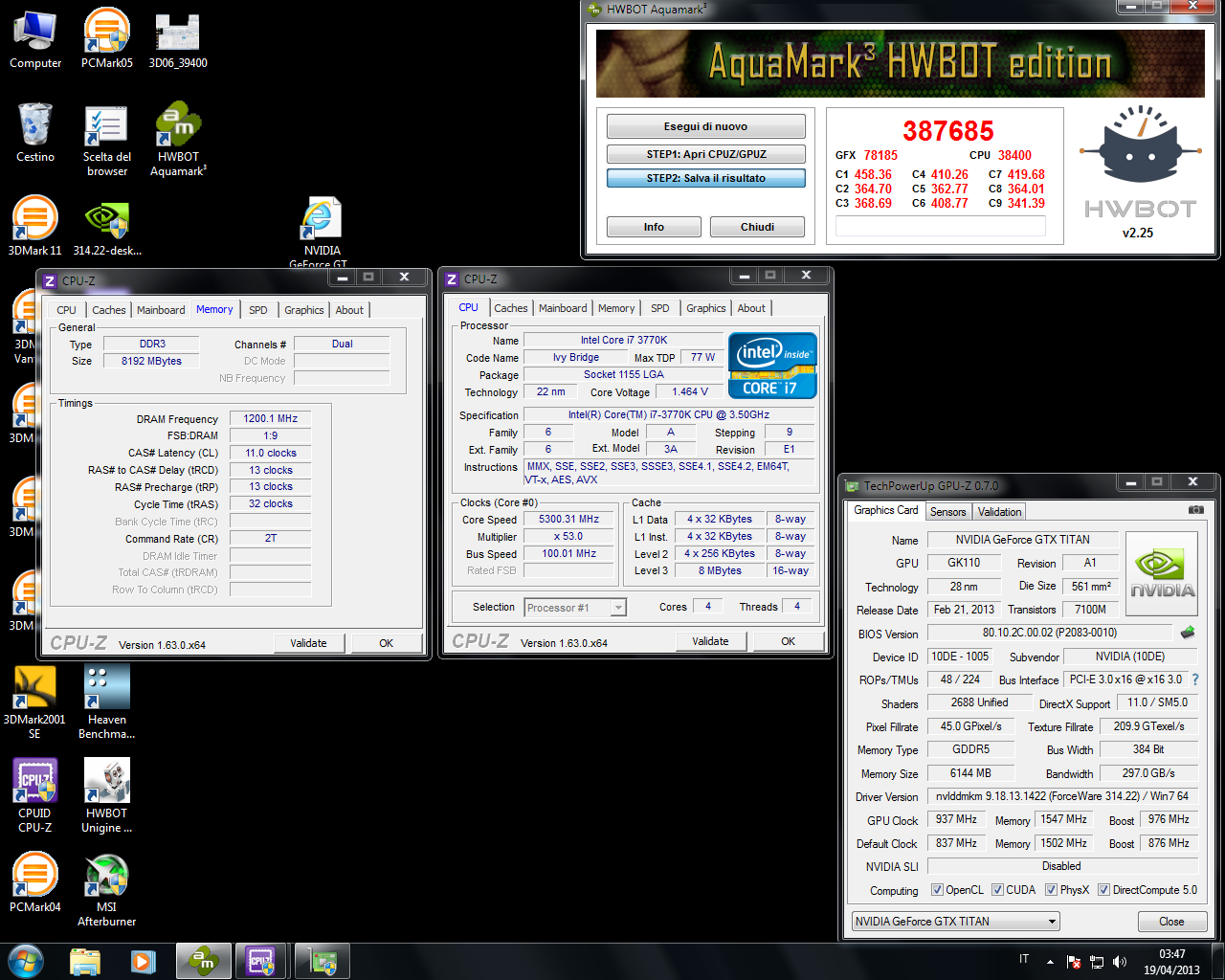The width and height of the screenshot is (1225, 980).
Task: Click STEP1: Apri CPUZ/GPUZ button
Action: [x=705, y=154]
